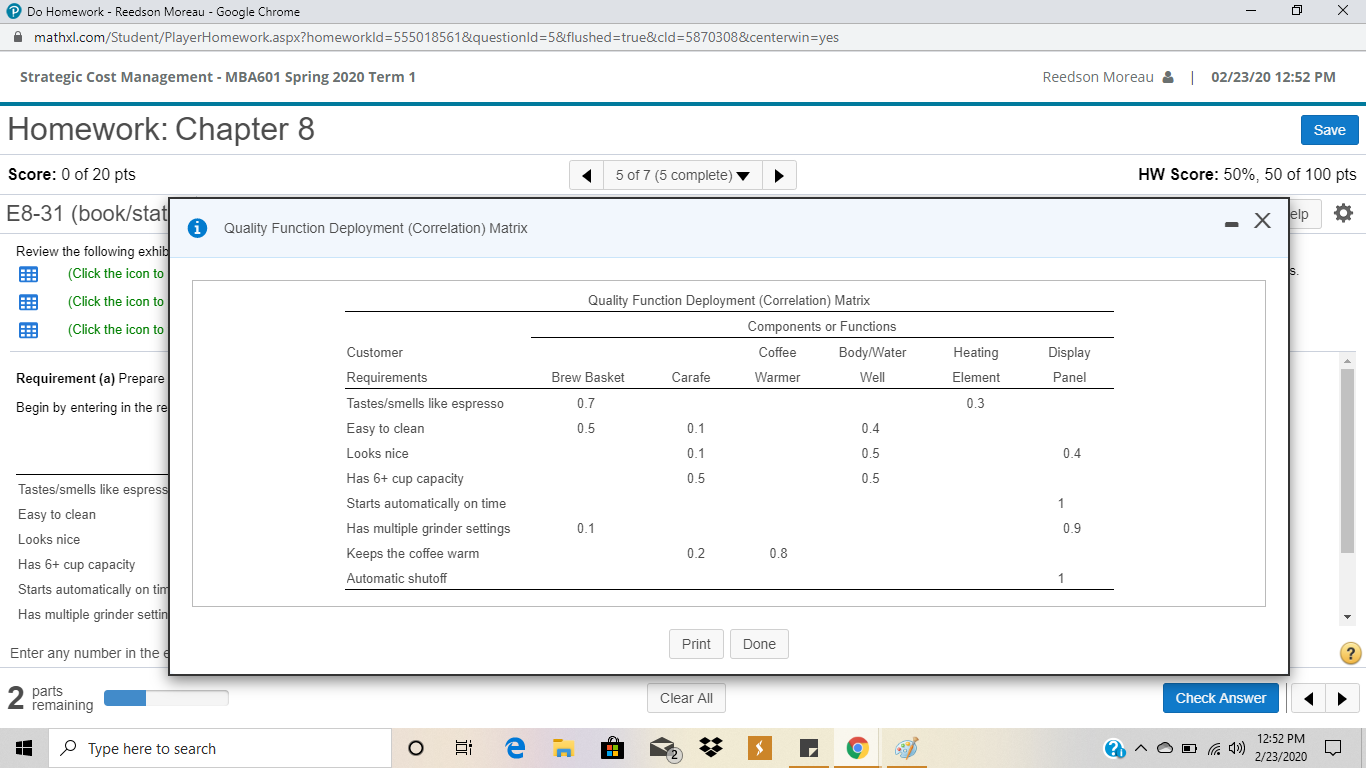The width and height of the screenshot is (1366, 768).
Task: Open the second exhibit spreadsheet icon
Action: [28, 301]
